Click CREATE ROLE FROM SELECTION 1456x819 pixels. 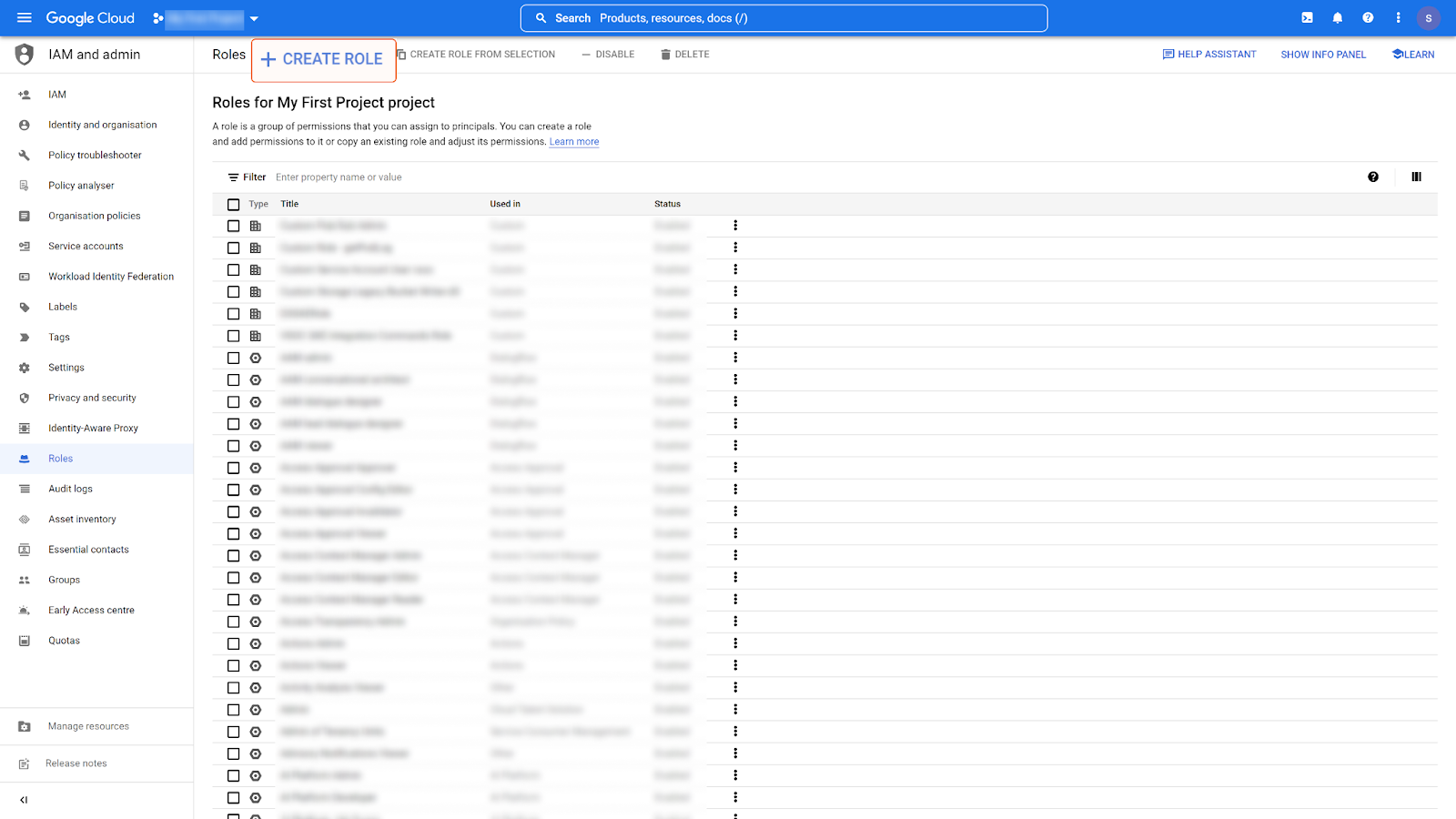click(476, 55)
